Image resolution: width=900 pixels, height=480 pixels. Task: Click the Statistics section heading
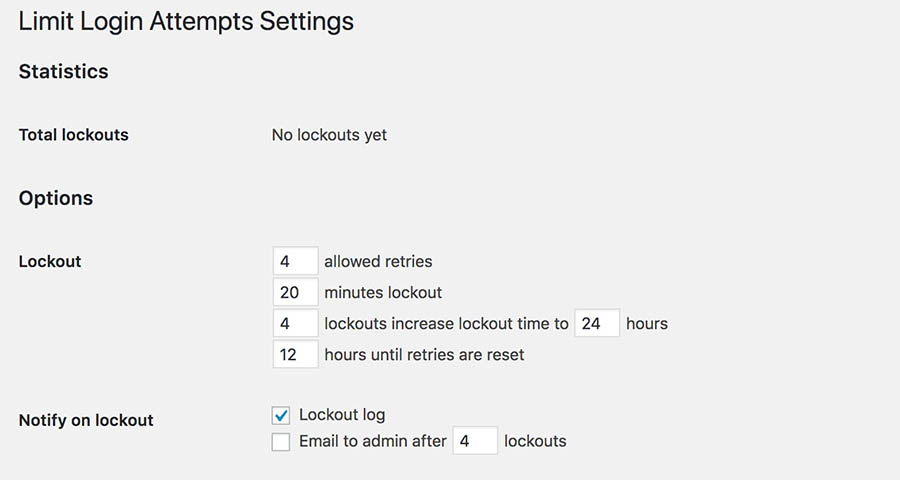coord(63,72)
